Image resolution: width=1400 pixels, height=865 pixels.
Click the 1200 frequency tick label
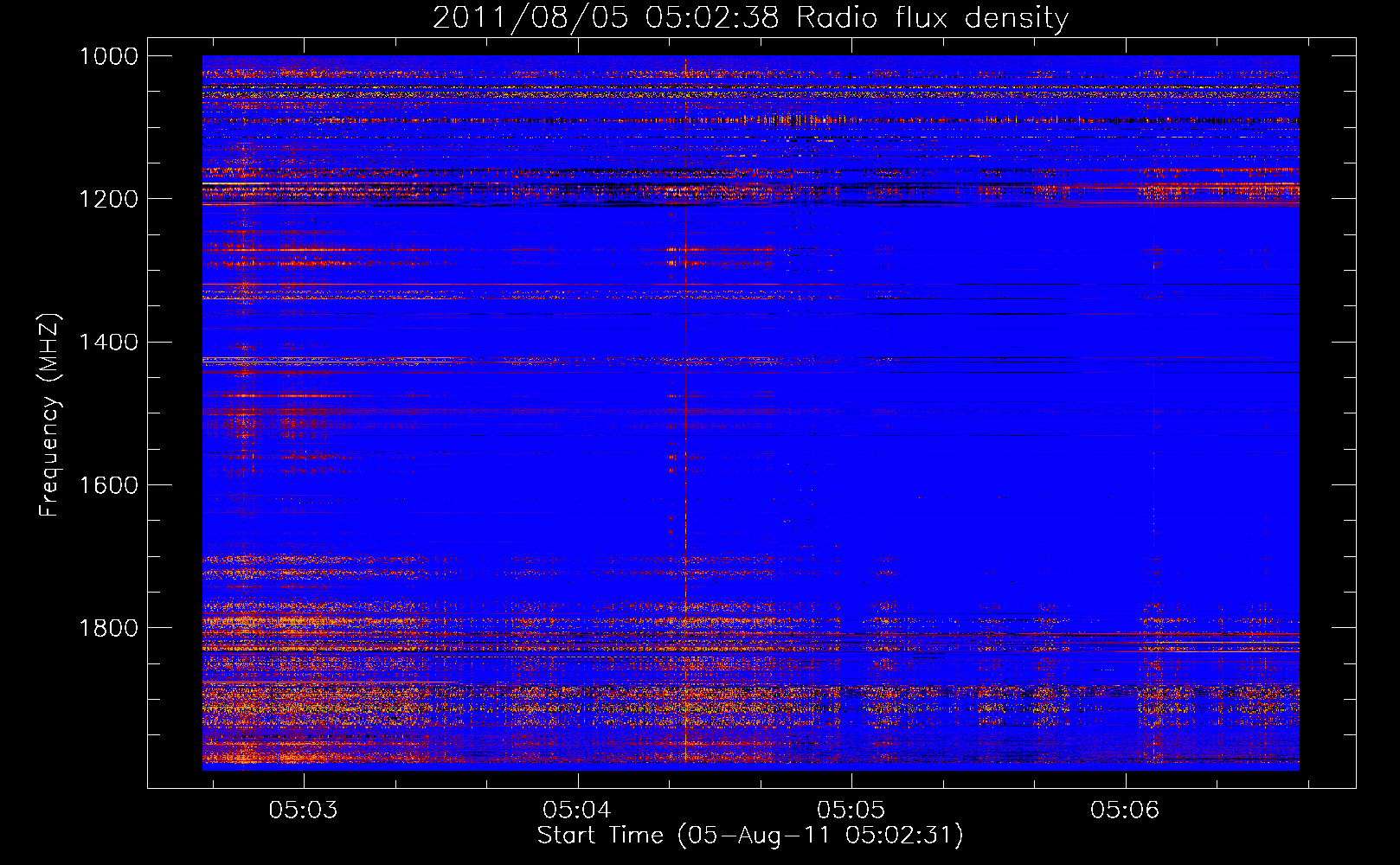109,199
